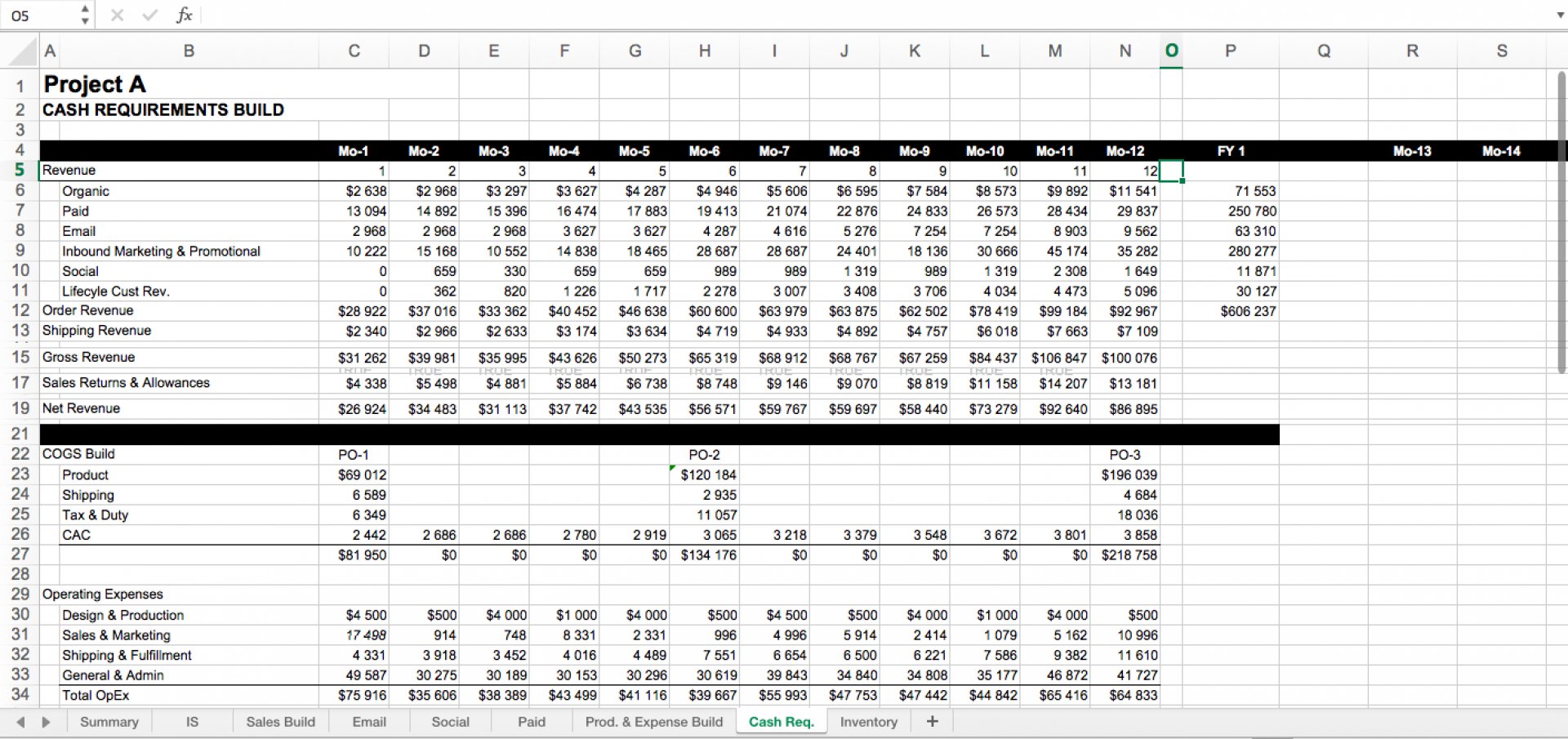Select the 'Mo-14' header cell

pyautogui.click(x=1501, y=151)
